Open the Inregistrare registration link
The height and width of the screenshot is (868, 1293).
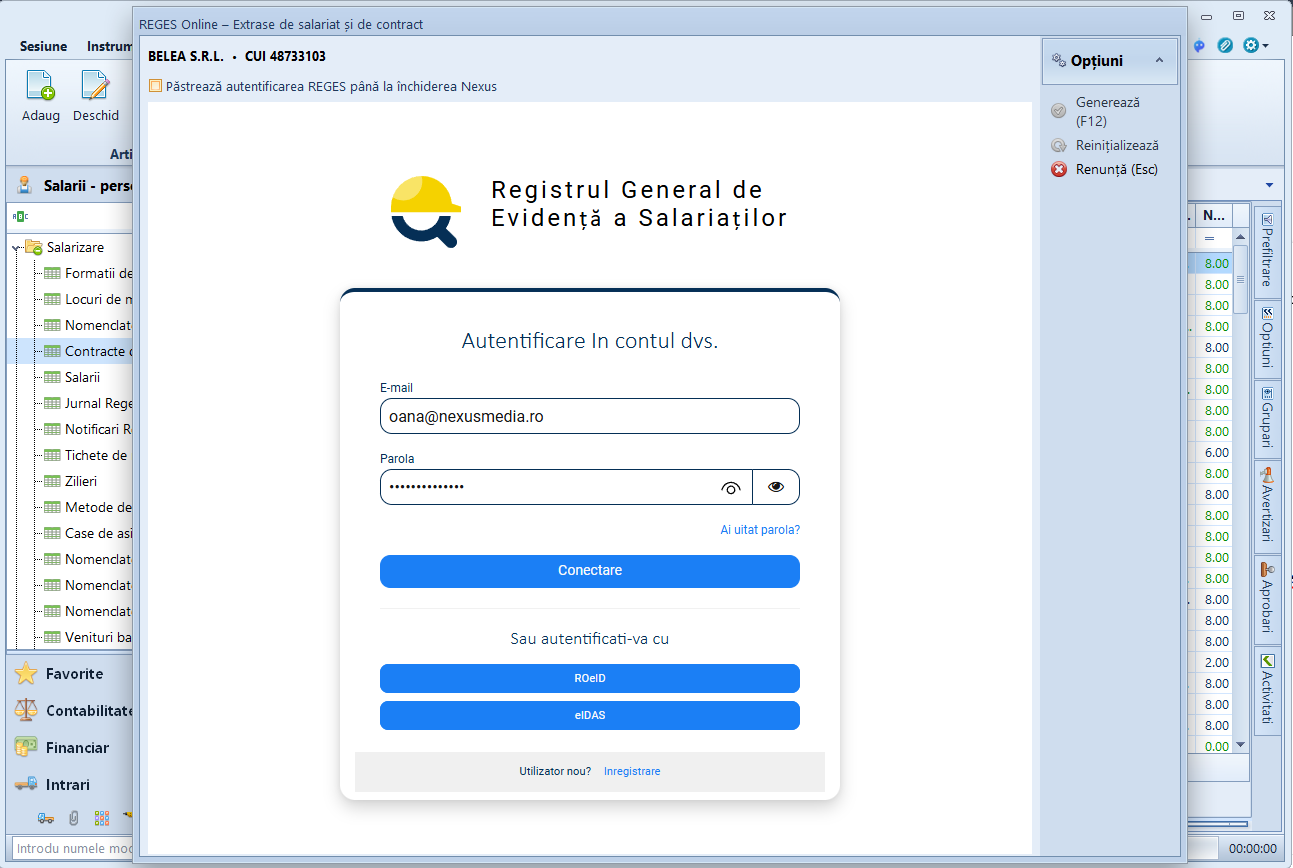click(632, 771)
